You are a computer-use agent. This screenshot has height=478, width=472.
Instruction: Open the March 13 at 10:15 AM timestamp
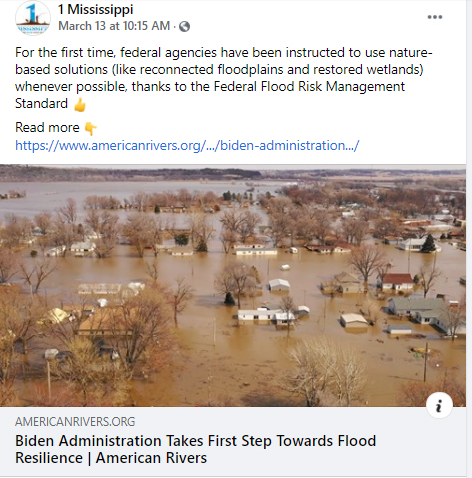[114, 26]
